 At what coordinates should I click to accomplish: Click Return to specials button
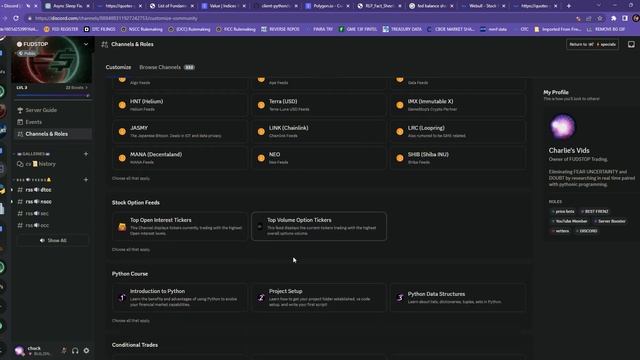[x=592, y=44]
